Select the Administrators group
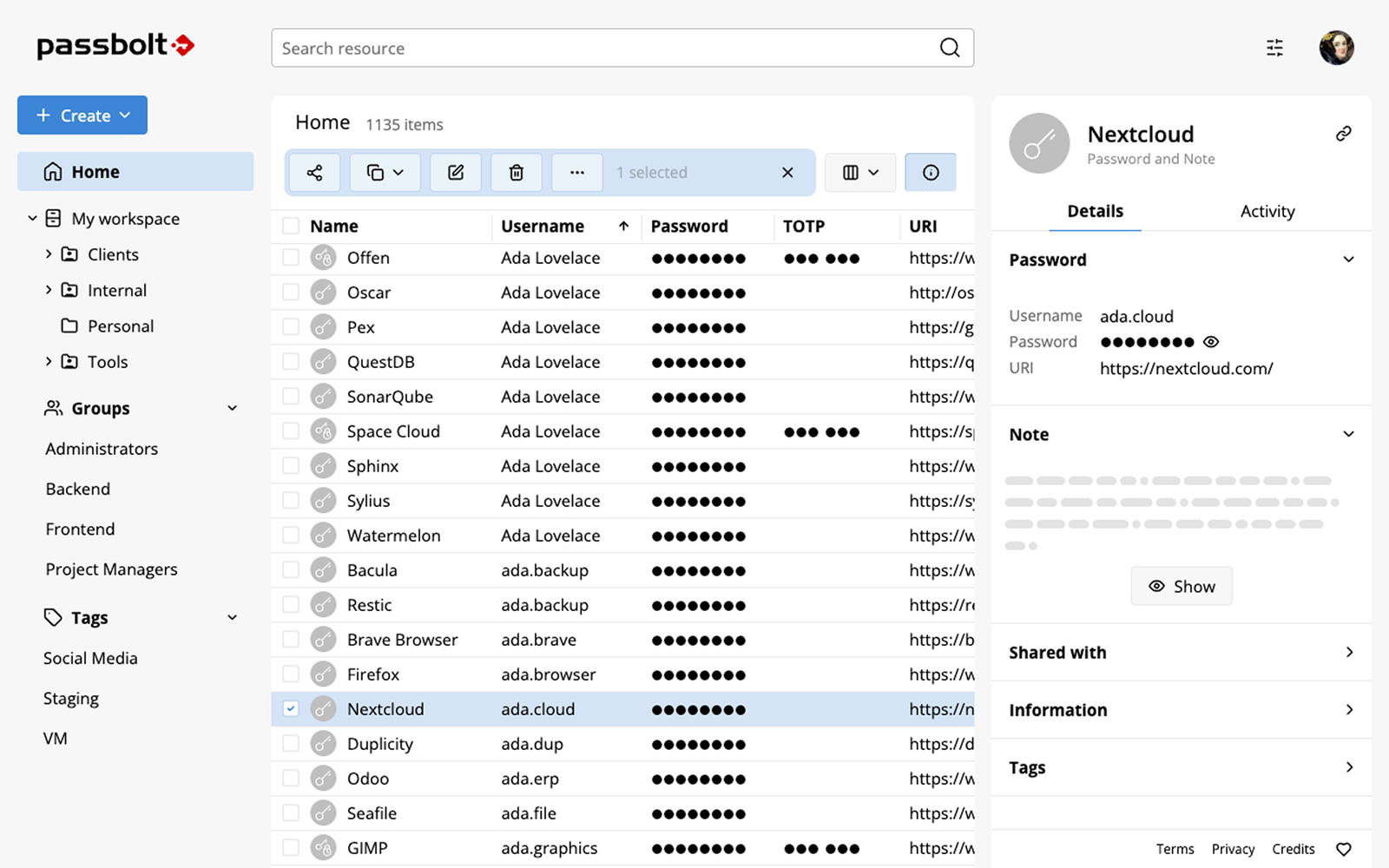The image size is (1389, 868). click(x=102, y=449)
